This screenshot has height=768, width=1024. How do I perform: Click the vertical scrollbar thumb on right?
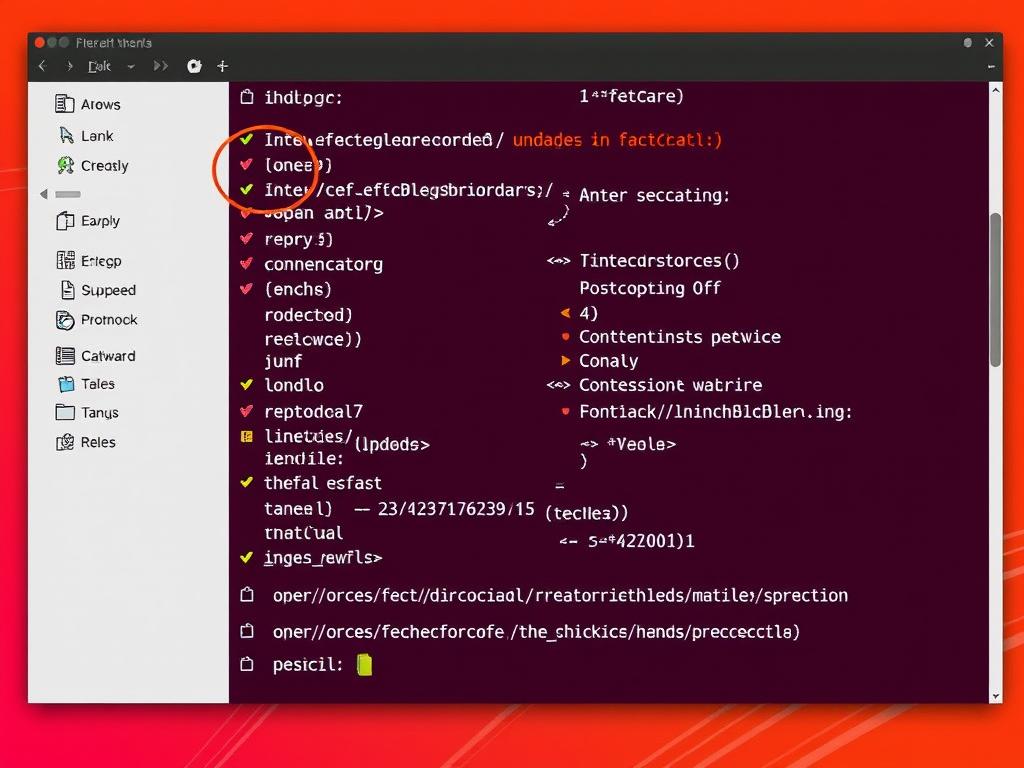[995, 290]
